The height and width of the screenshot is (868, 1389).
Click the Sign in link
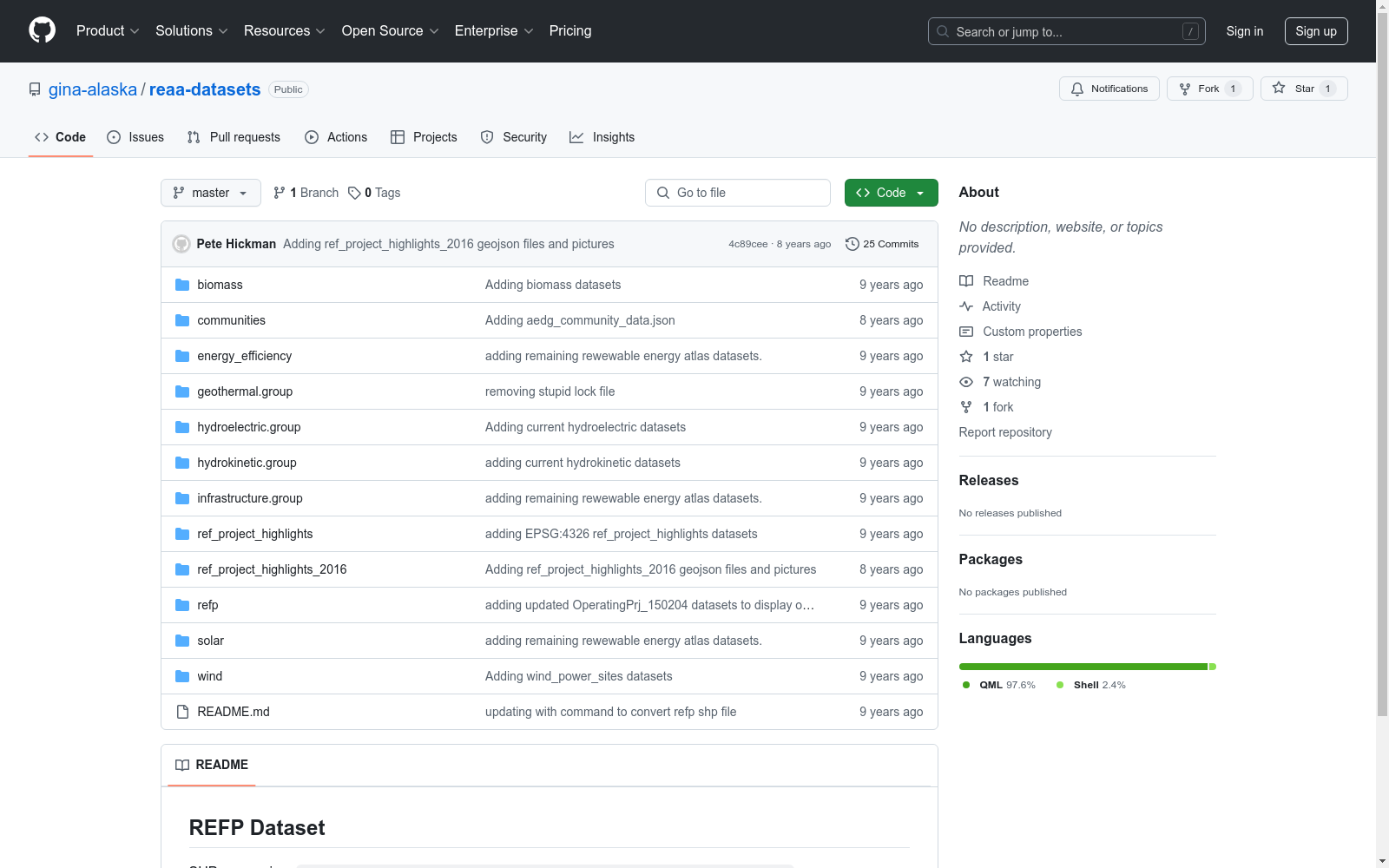coord(1245,31)
